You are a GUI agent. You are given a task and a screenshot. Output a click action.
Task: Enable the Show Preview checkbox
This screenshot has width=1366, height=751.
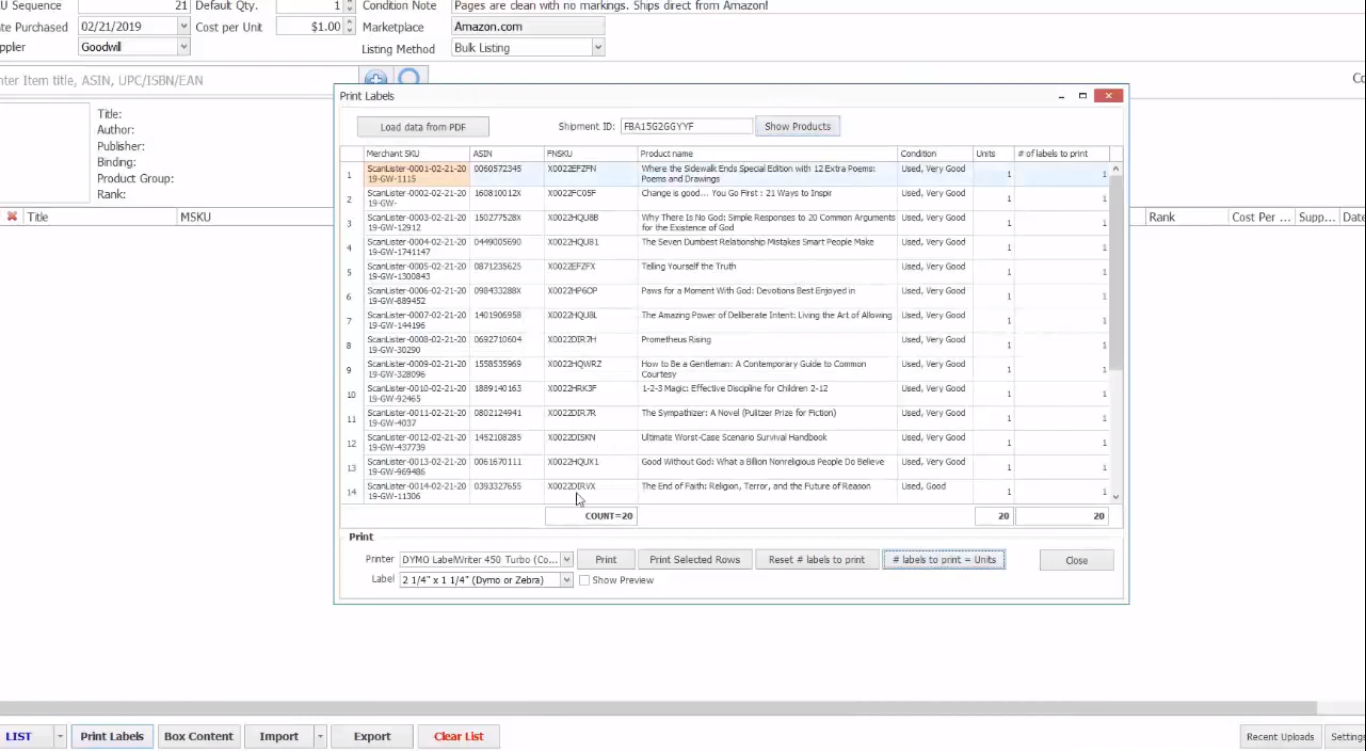coord(585,581)
